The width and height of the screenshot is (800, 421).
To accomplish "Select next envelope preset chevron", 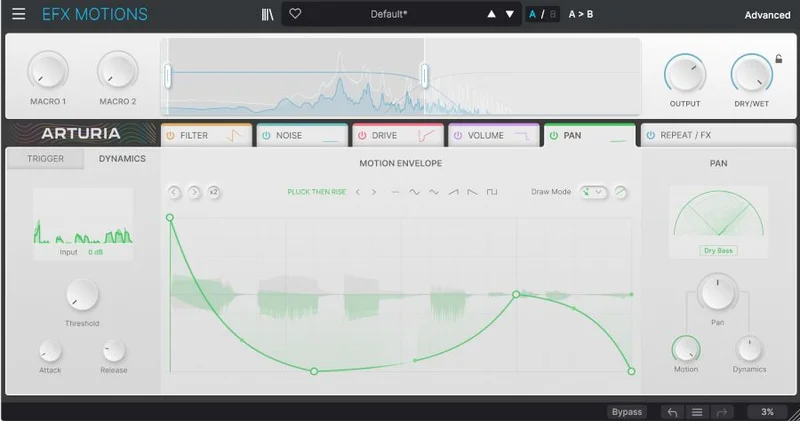I will [374, 192].
